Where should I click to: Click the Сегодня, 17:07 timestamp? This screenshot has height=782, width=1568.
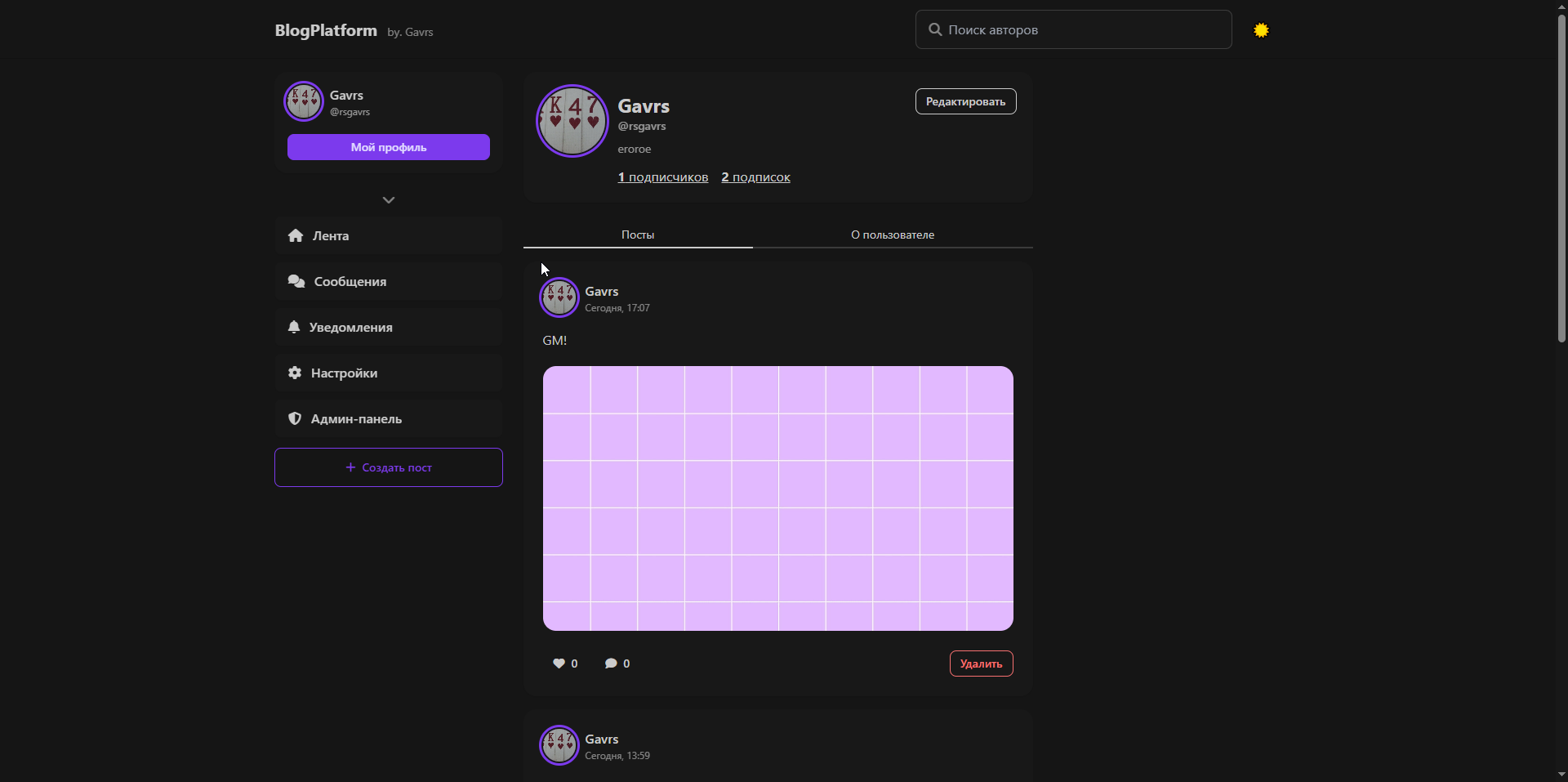click(617, 308)
